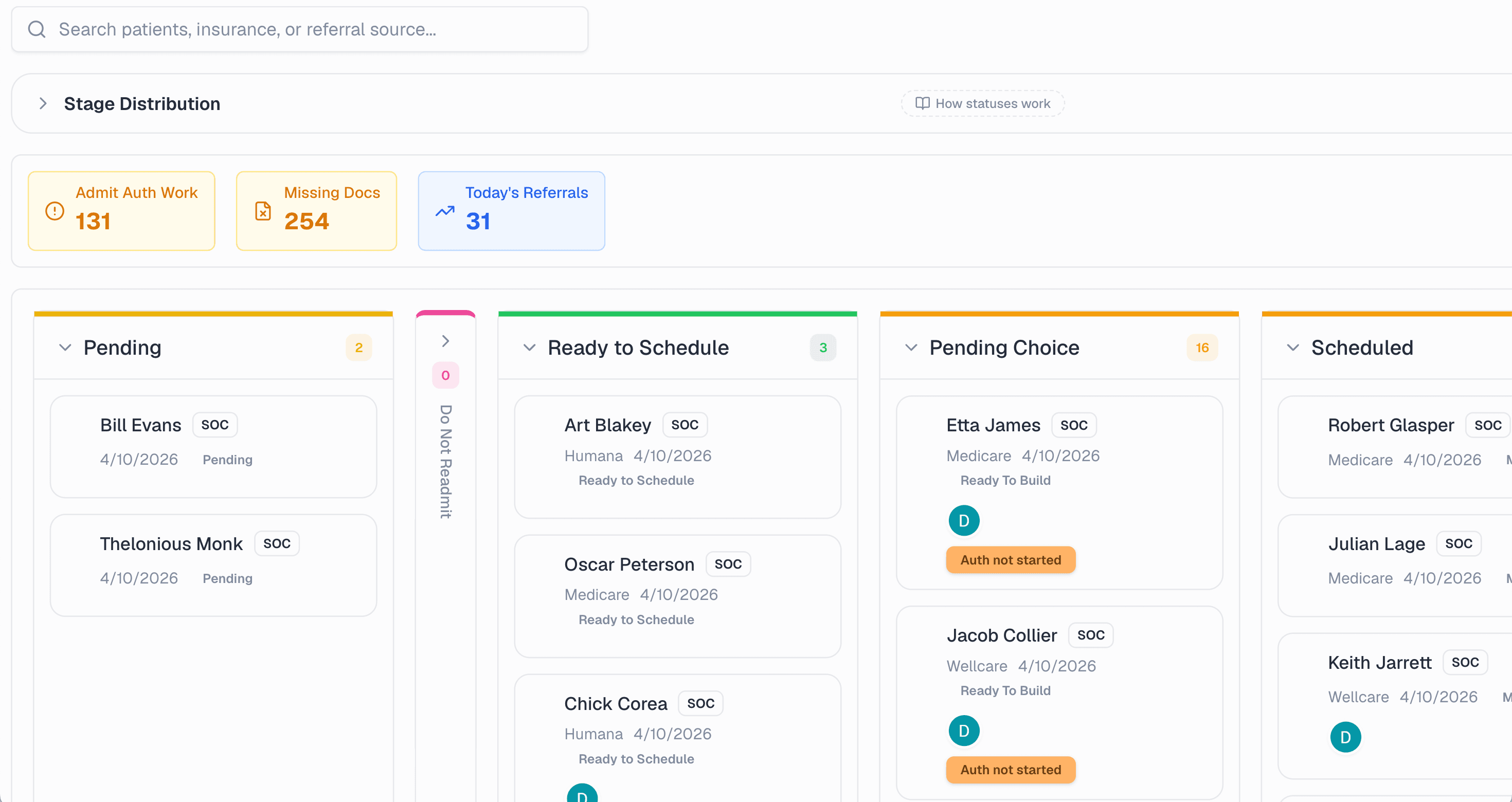This screenshot has height=802, width=1512.
Task: Filter by Admit Auth Work
Action: (121, 211)
